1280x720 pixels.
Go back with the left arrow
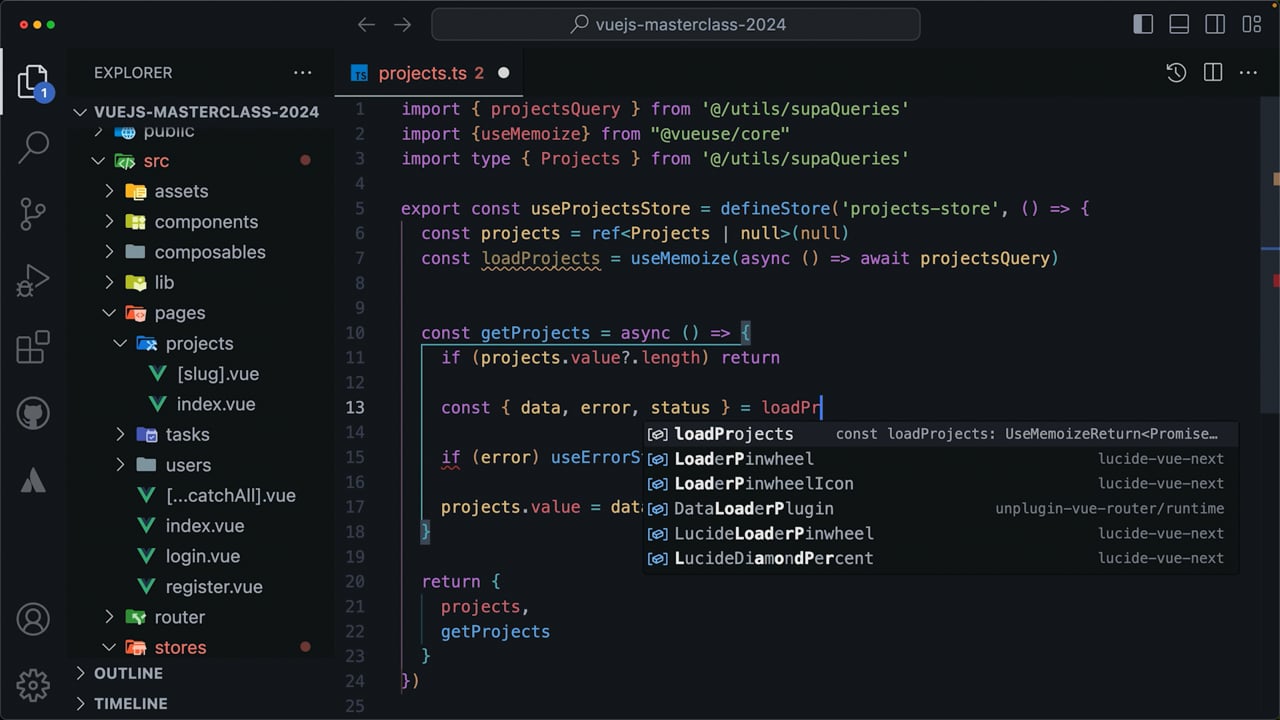tap(367, 24)
